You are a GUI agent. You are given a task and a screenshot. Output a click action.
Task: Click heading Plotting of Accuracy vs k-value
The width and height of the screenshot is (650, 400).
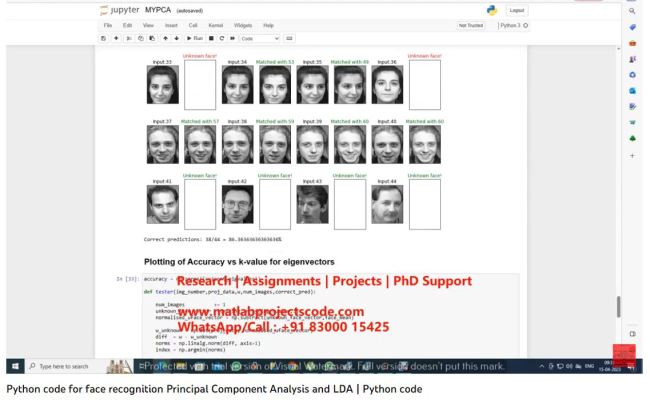tap(239, 262)
